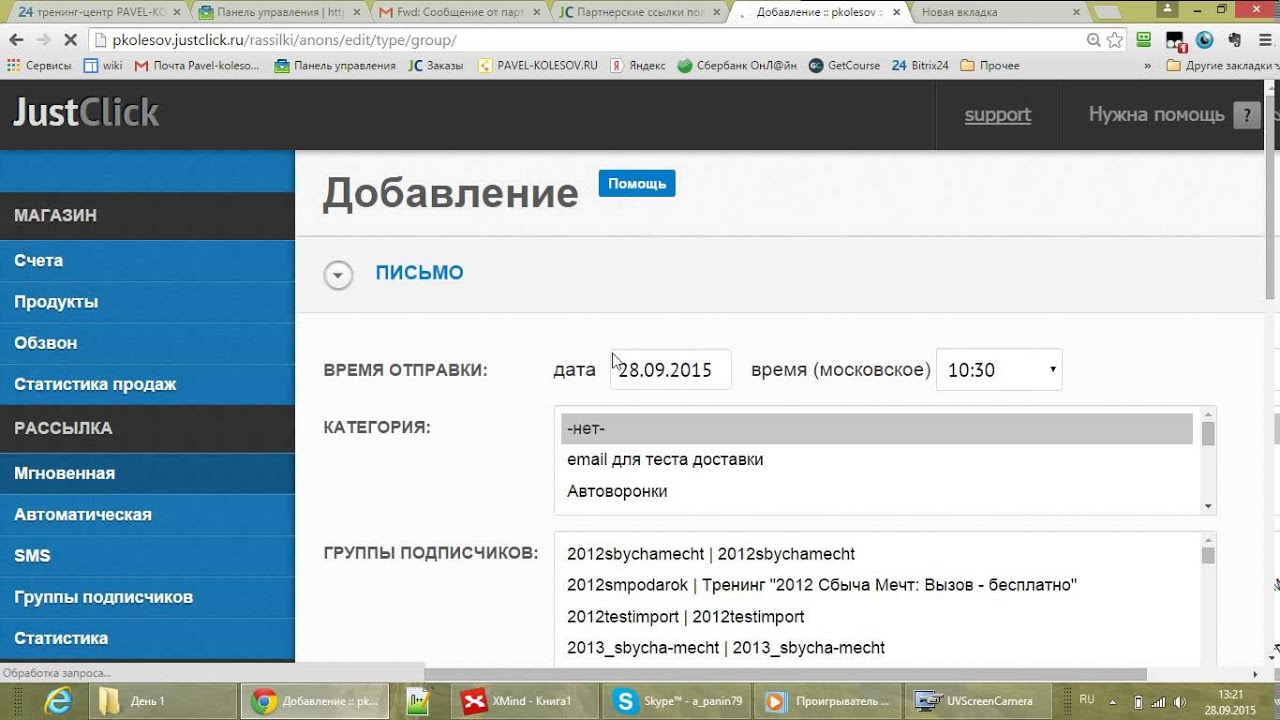This screenshot has height=720, width=1280.
Task: Open the Почта Pavel-koleso bookmark
Action: pos(197,65)
